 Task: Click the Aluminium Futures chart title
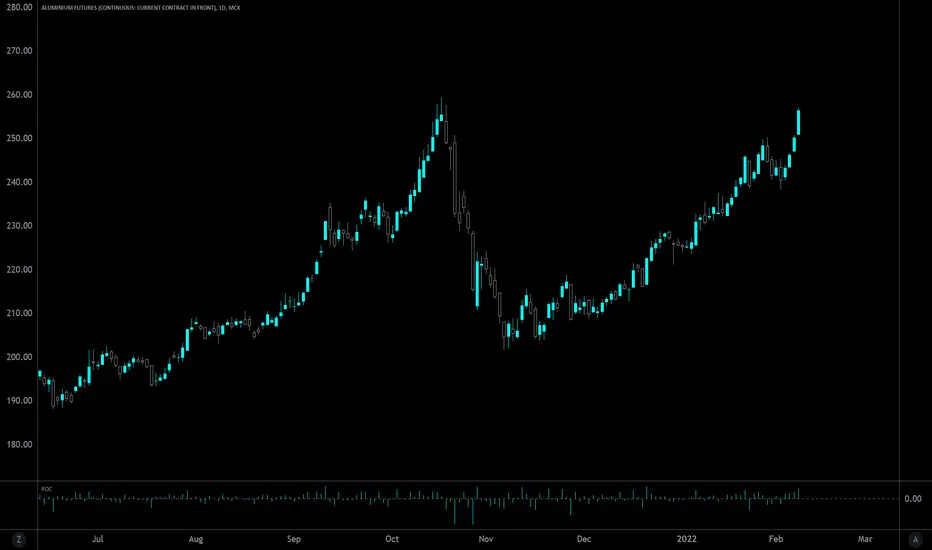coord(140,8)
